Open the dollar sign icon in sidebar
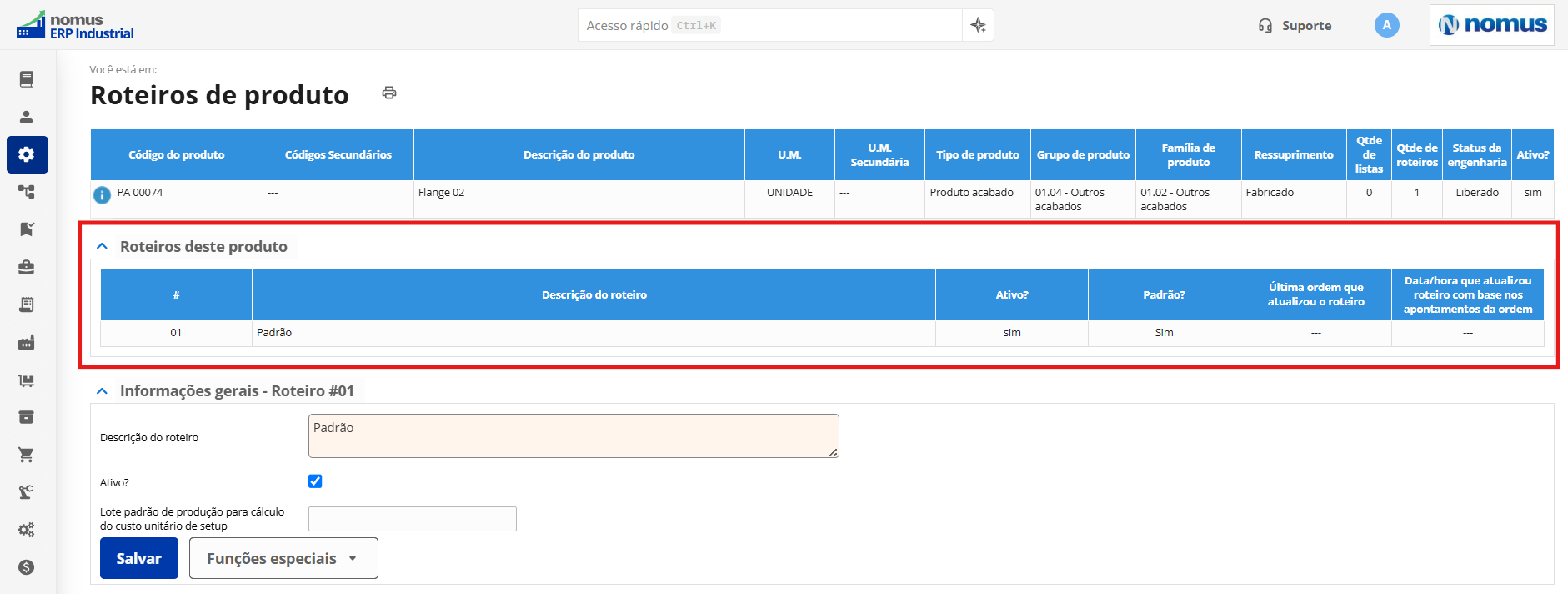 click(x=27, y=567)
